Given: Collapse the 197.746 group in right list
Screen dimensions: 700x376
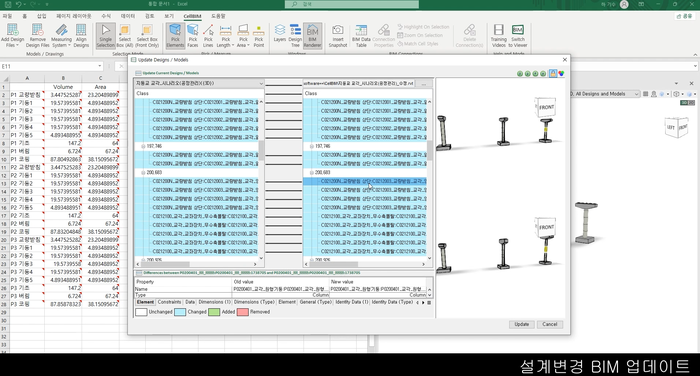Looking at the screenshot, I should (312, 146).
